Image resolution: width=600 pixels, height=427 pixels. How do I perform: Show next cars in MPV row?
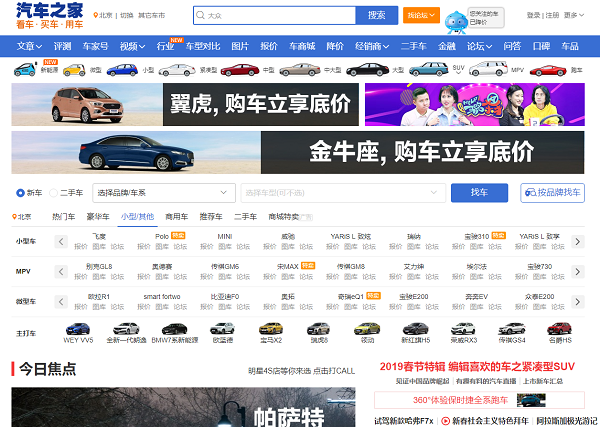point(578,272)
